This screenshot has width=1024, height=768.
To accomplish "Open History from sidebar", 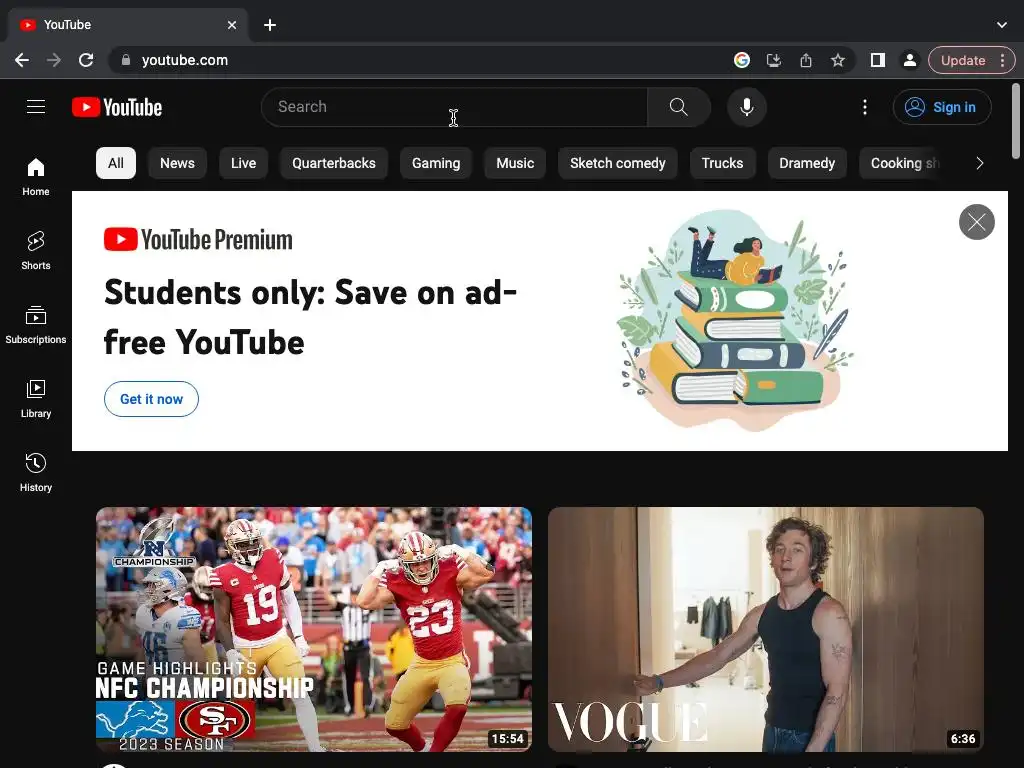I will pyautogui.click(x=36, y=472).
